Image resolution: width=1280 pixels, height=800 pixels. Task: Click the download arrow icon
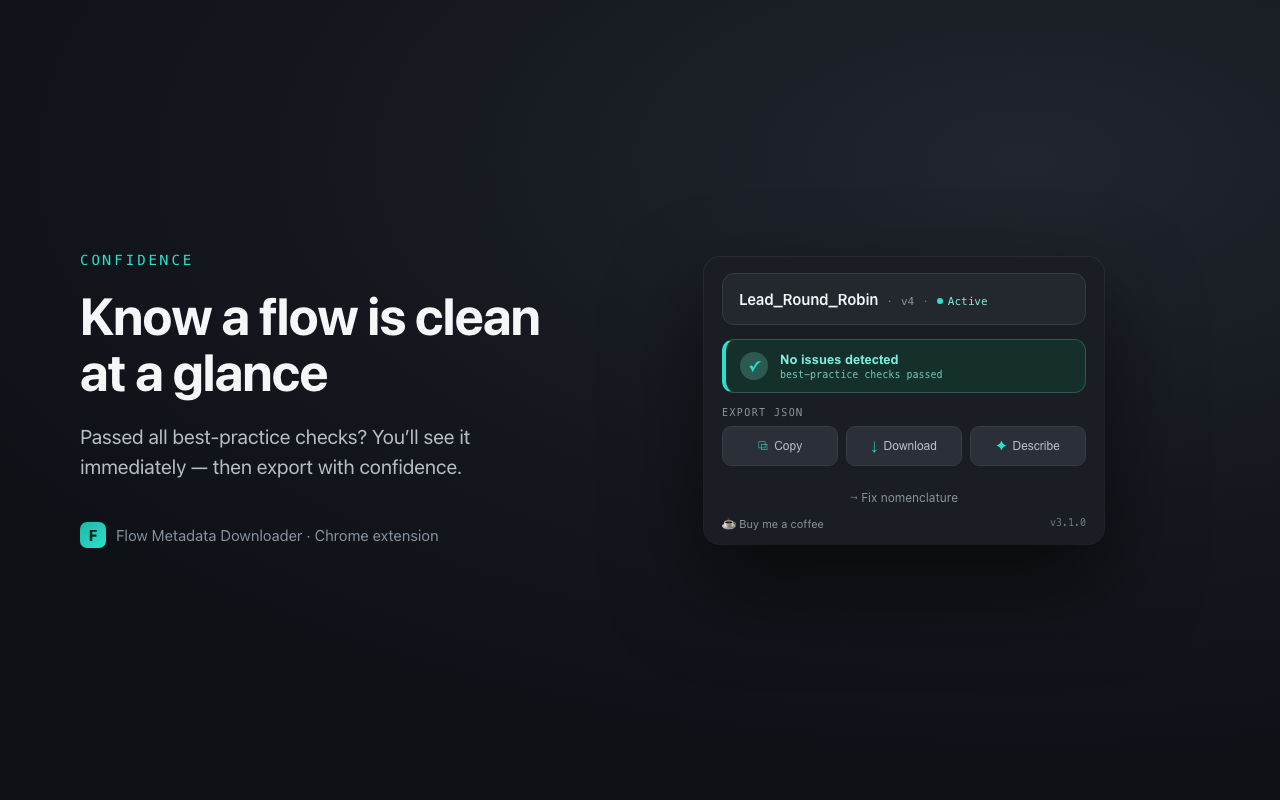tap(874, 446)
